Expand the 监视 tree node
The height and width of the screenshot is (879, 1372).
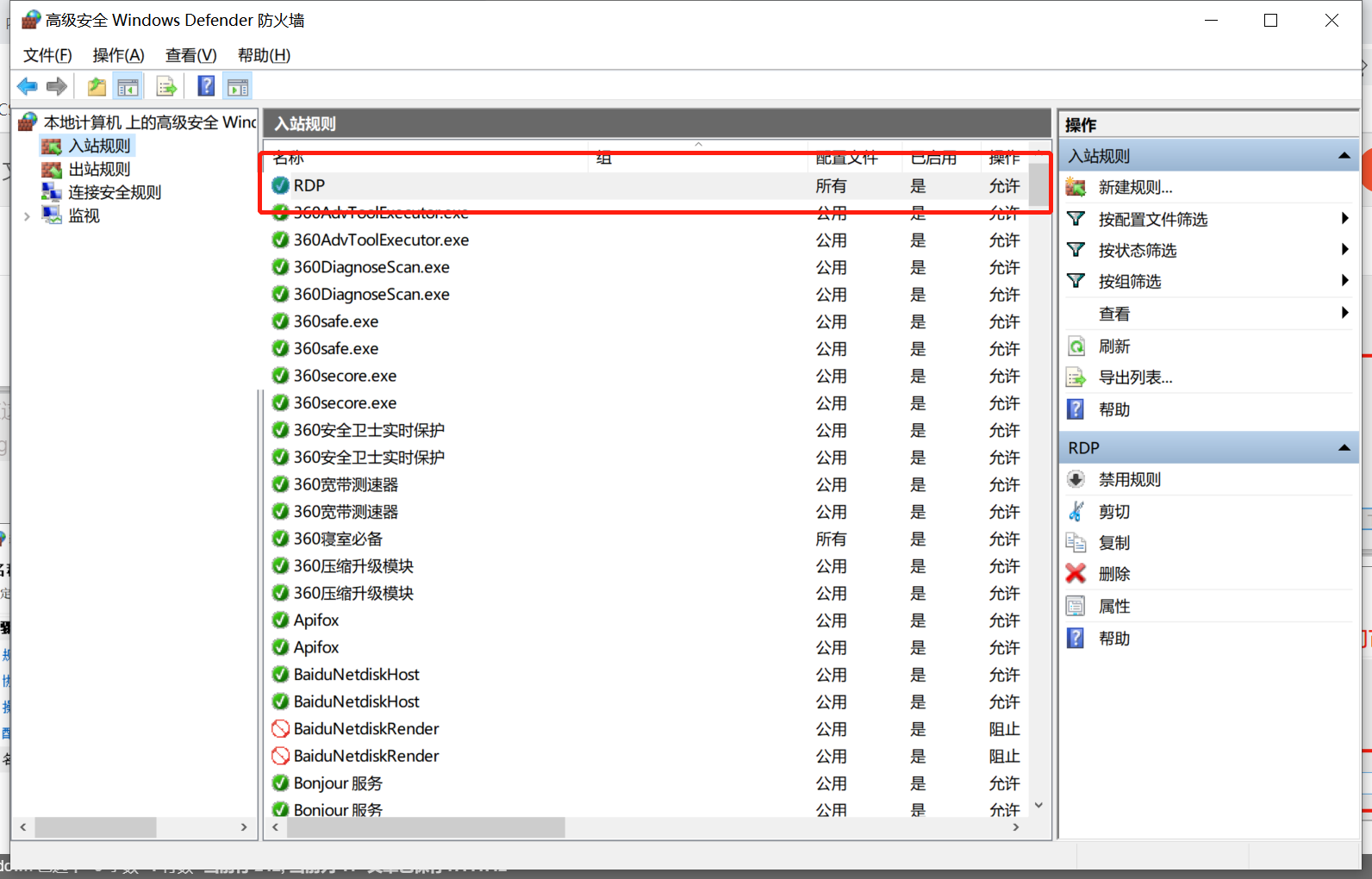[27, 216]
